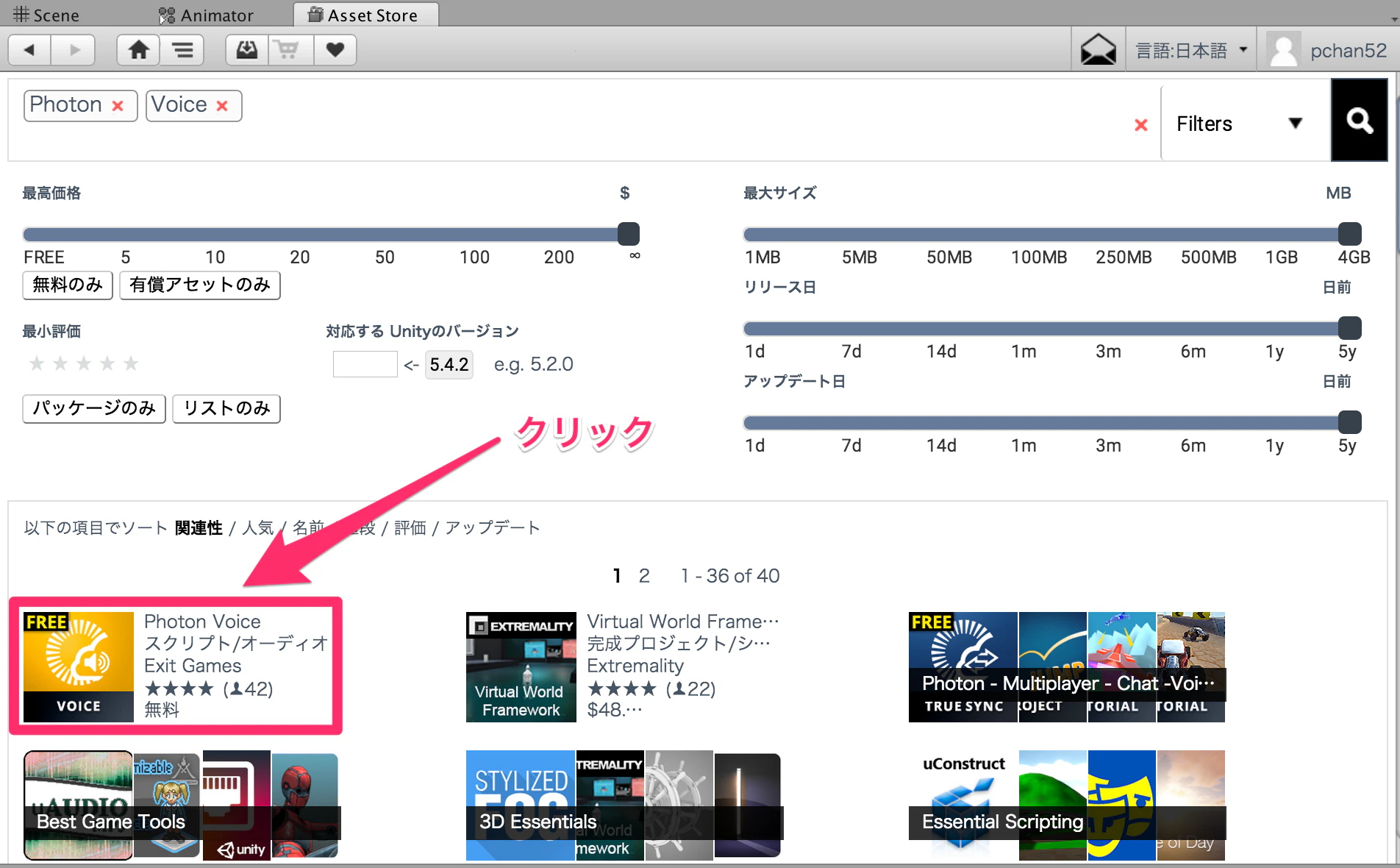Click the black search magnifier button

pos(1359,120)
